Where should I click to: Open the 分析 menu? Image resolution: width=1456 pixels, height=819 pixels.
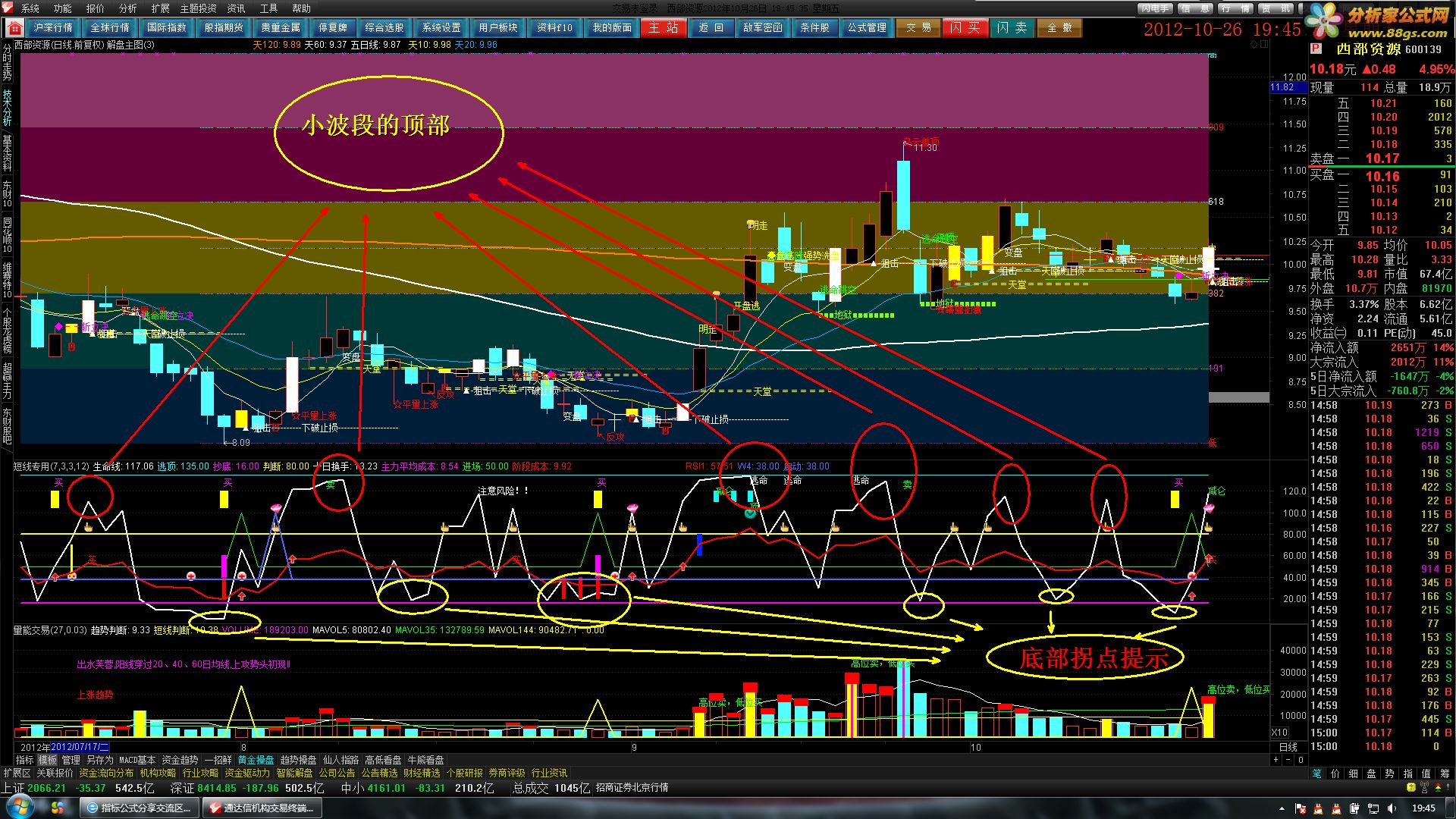(128, 8)
